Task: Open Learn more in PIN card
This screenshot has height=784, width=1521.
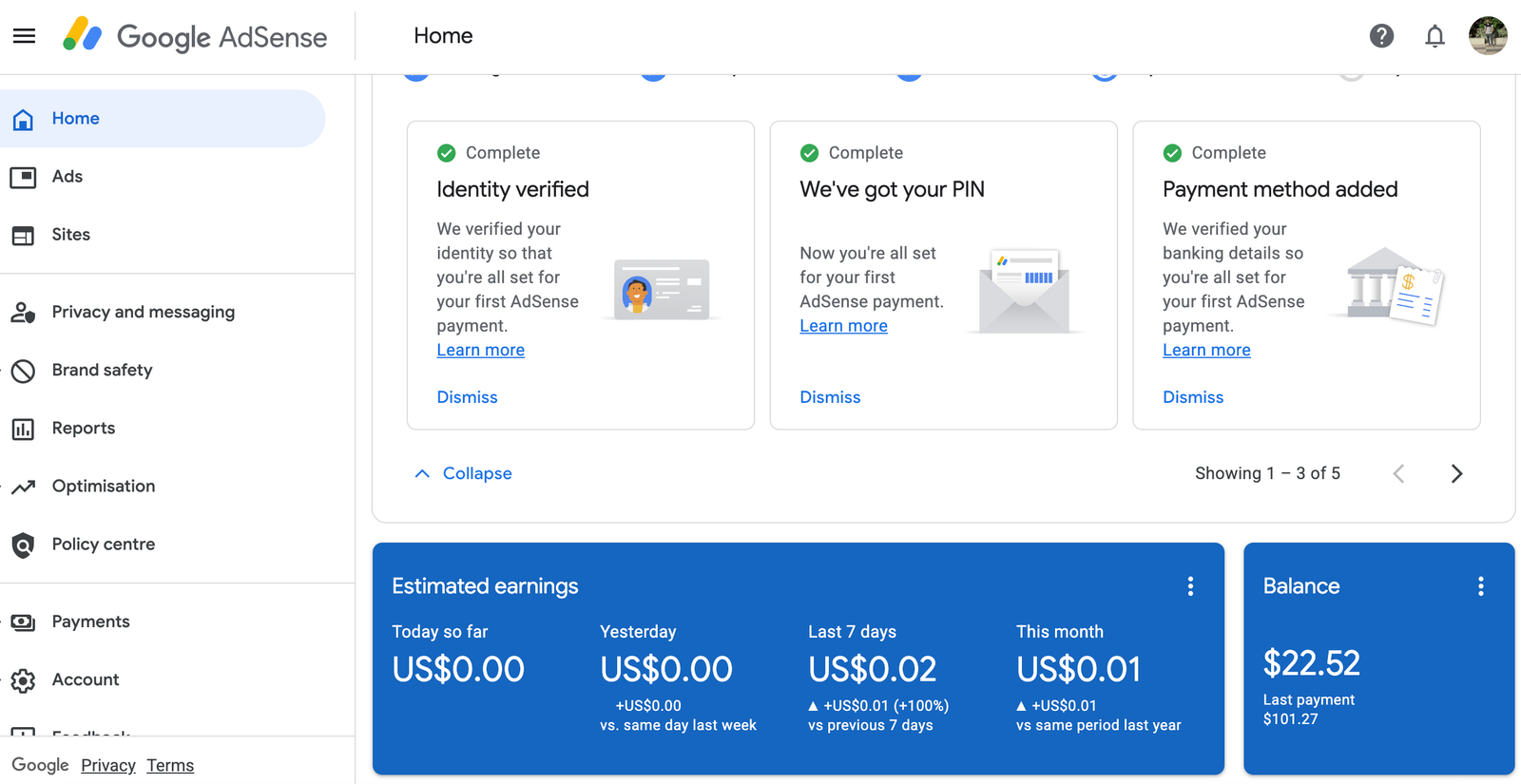Action: (843, 326)
